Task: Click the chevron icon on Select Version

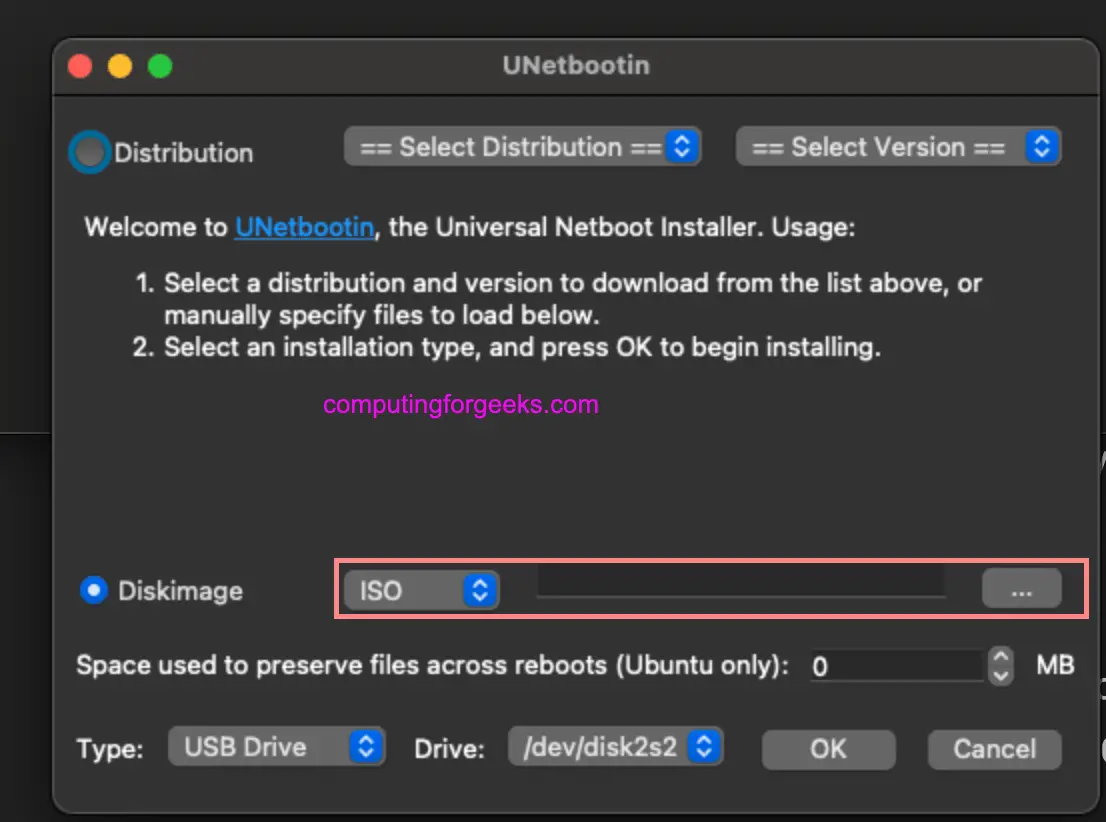Action: pyautogui.click(x=1043, y=146)
